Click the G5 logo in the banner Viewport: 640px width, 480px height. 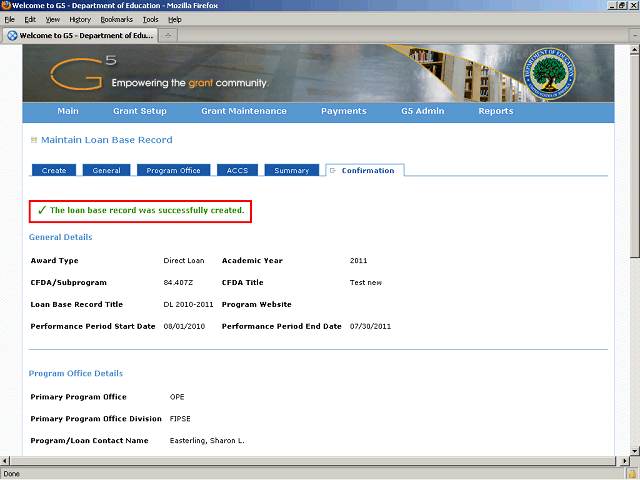(83, 73)
